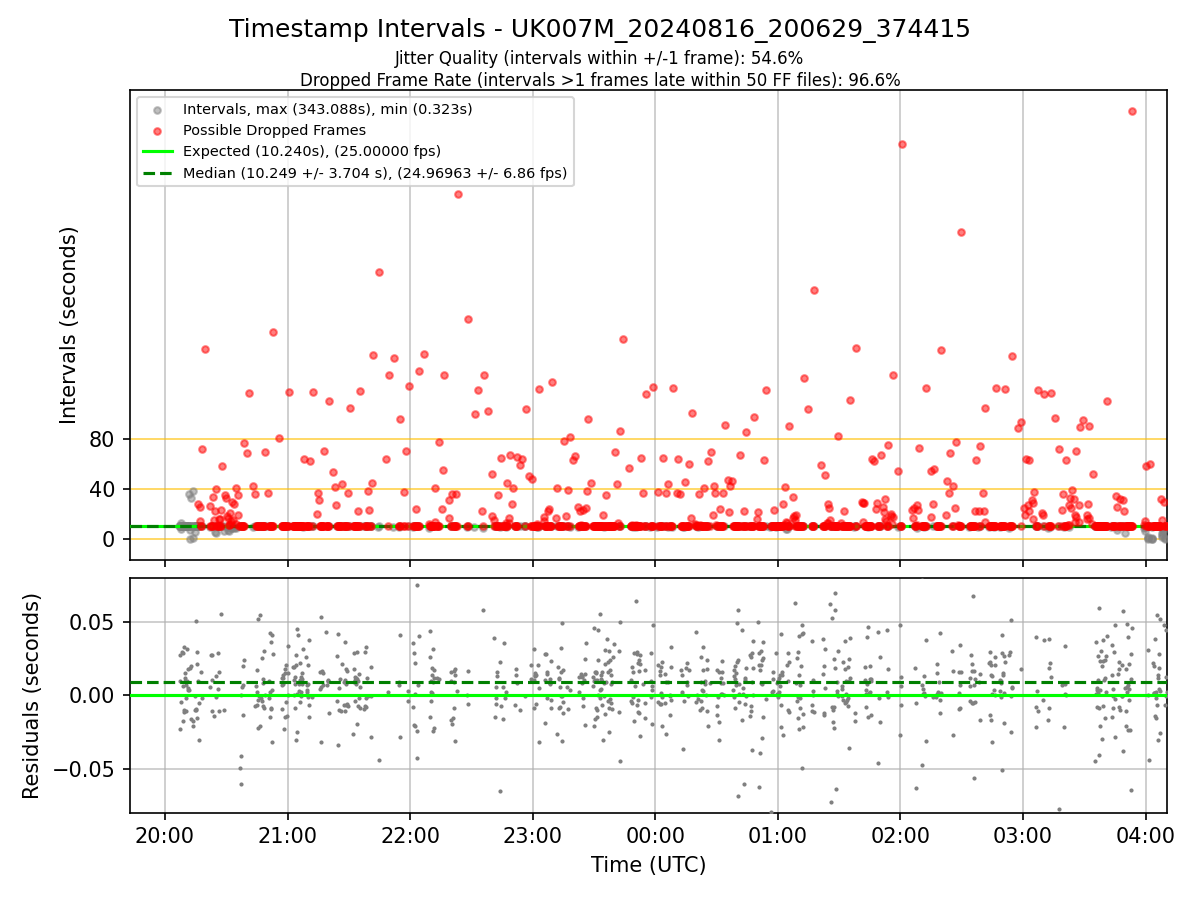Click the solid green line sample in legend
Viewport: 1200px width, 900px height.
(x=159, y=152)
